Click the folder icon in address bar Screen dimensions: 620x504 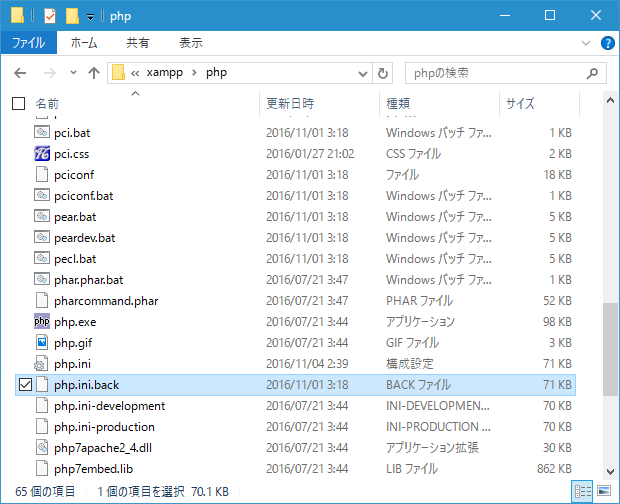pyautogui.click(x=118, y=73)
